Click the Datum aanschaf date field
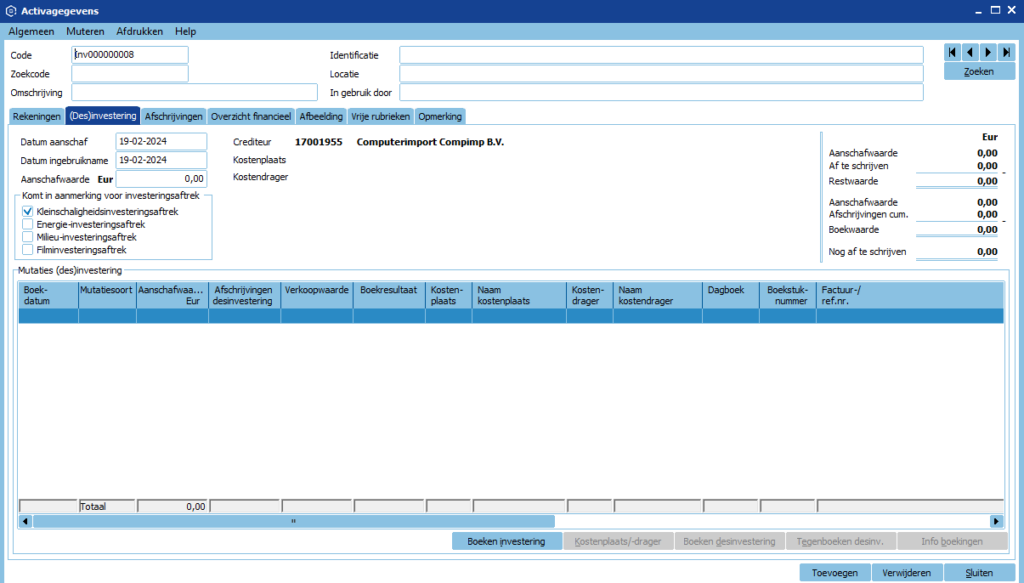Viewport: 1024px width, 583px height. pyautogui.click(x=161, y=142)
